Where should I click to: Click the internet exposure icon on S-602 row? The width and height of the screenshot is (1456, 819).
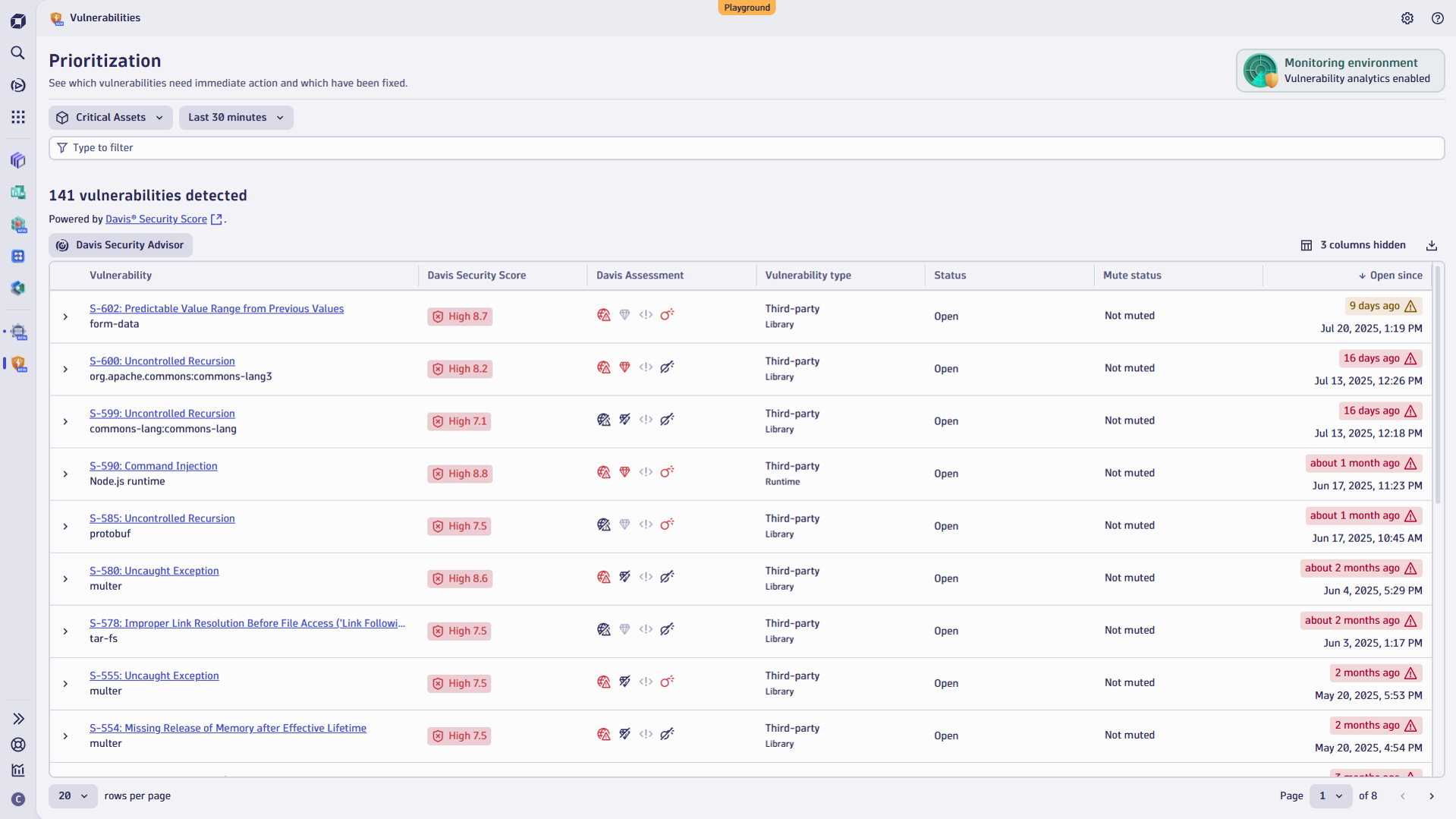pyautogui.click(x=603, y=314)
